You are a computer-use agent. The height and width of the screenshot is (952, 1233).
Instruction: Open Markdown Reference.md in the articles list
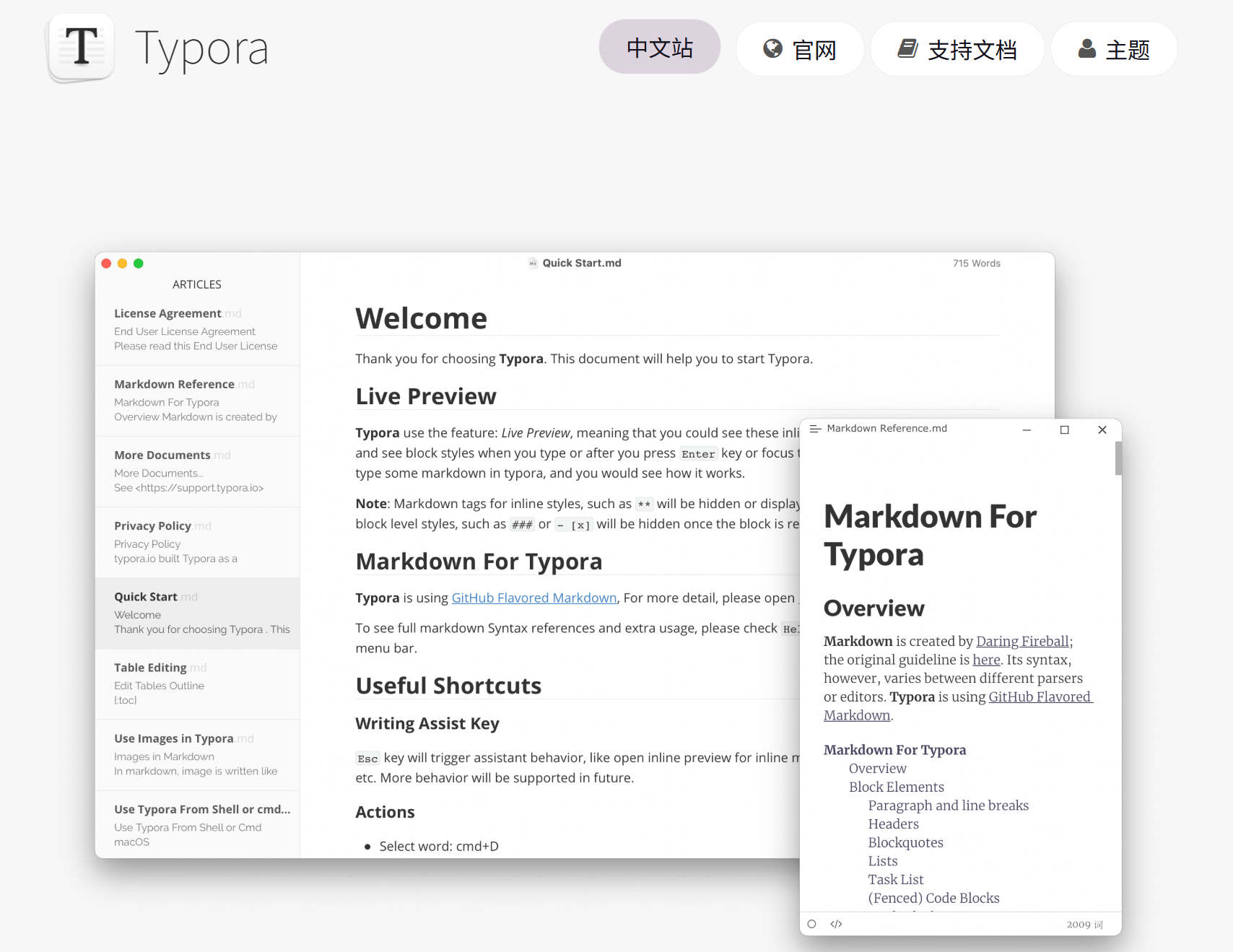tap(197, 401)
